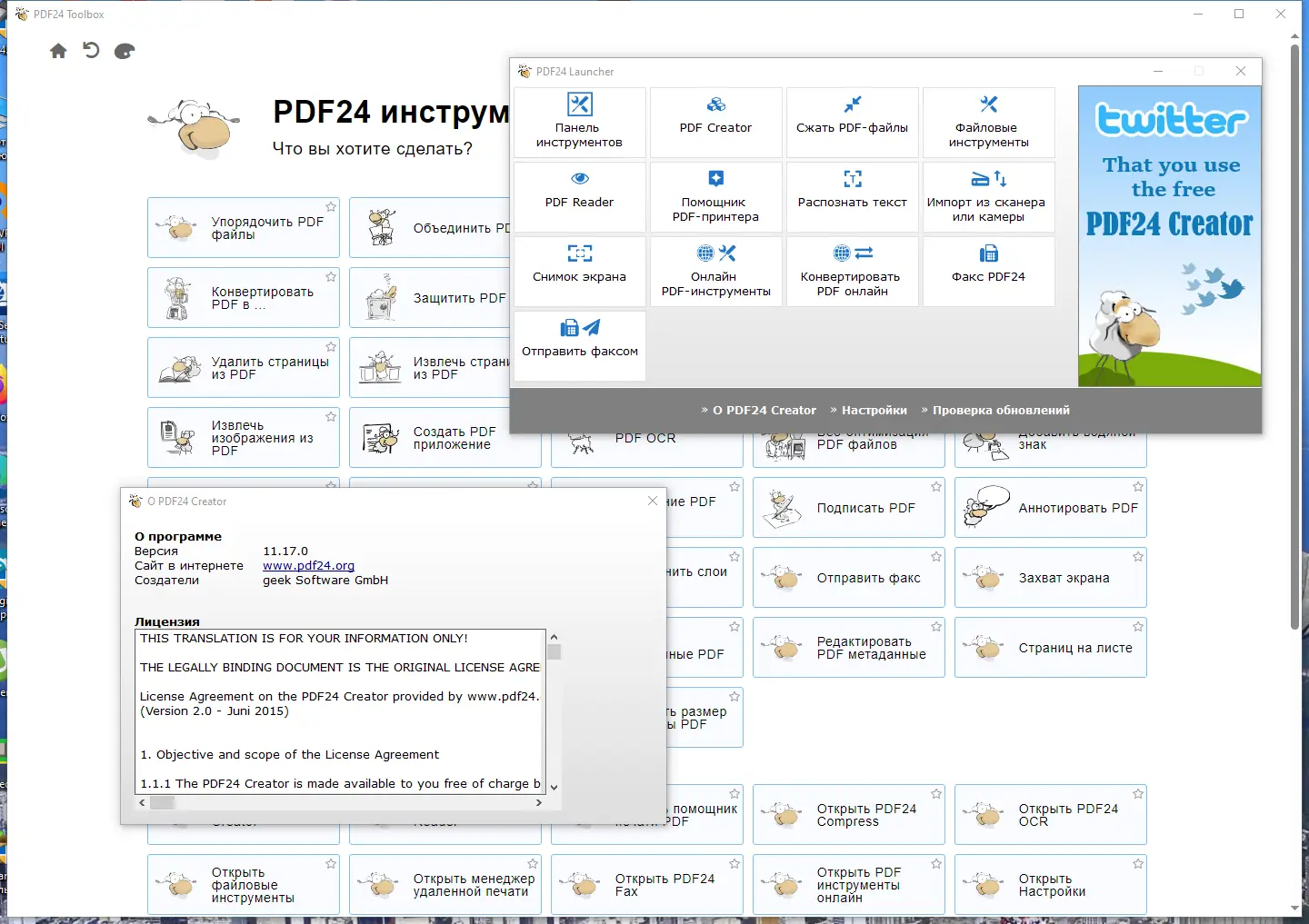Click the Toolbox scrollbar down arrow

[x=1295, y=909]
